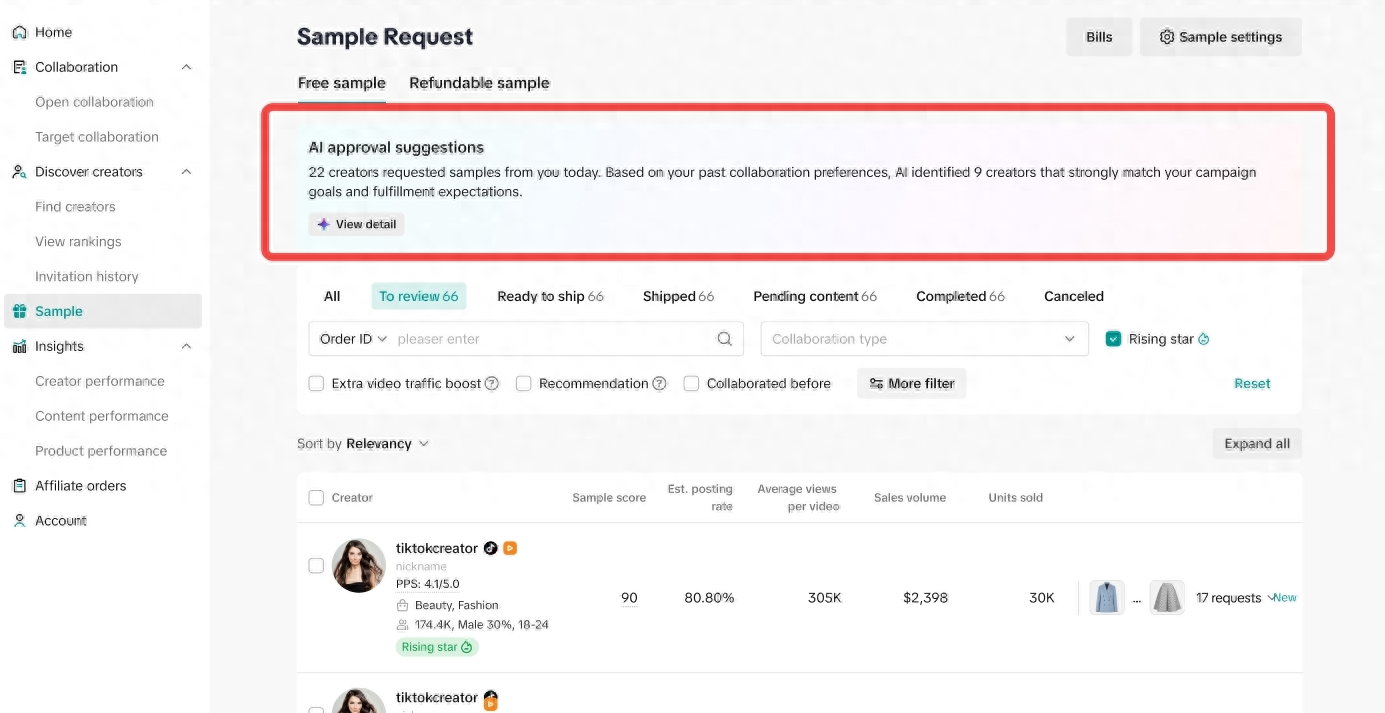Click the help icon next to Recommendation

click(x=659, y=384)
